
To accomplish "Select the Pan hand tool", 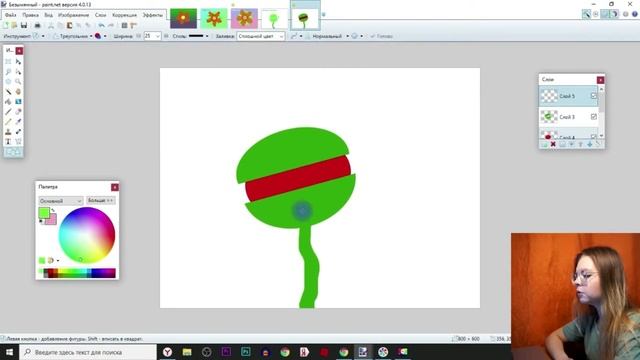I will [18, 92].
